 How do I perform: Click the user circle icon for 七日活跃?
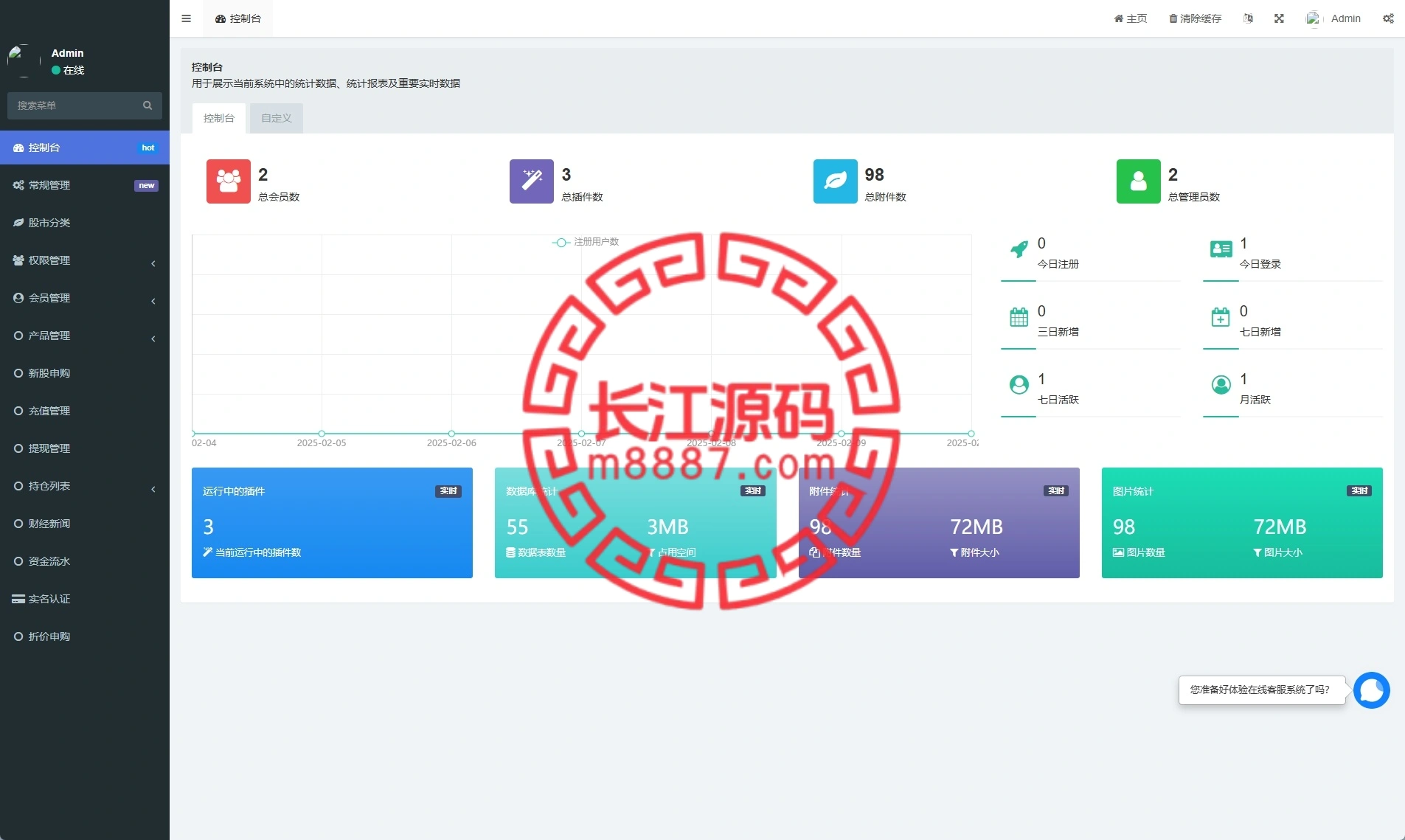pos(1019,385)
